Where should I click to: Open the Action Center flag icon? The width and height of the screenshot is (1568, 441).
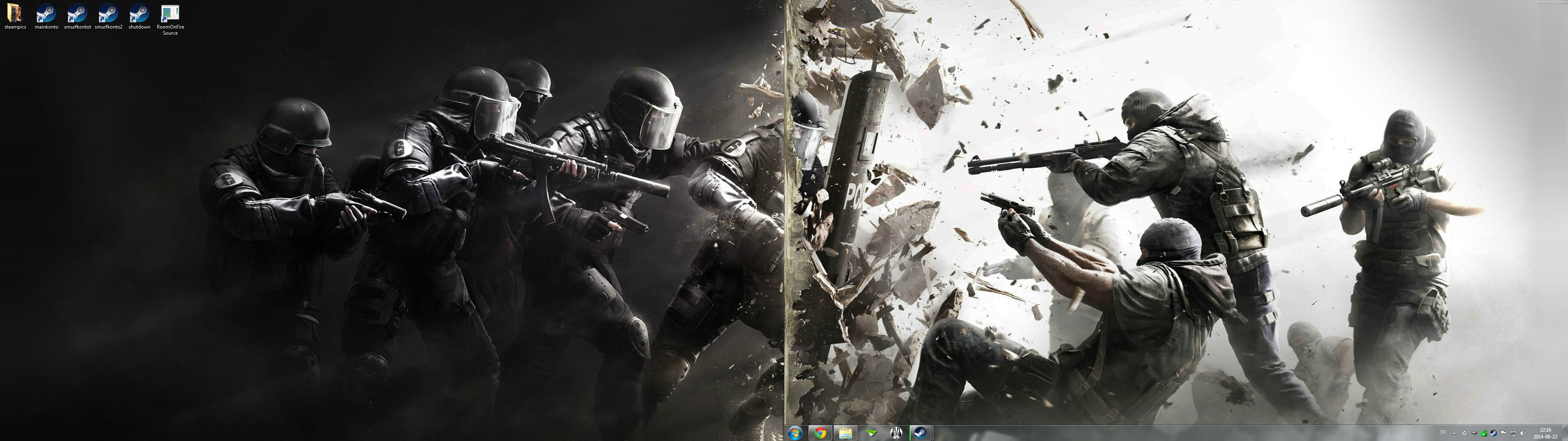pos(1503,433)
